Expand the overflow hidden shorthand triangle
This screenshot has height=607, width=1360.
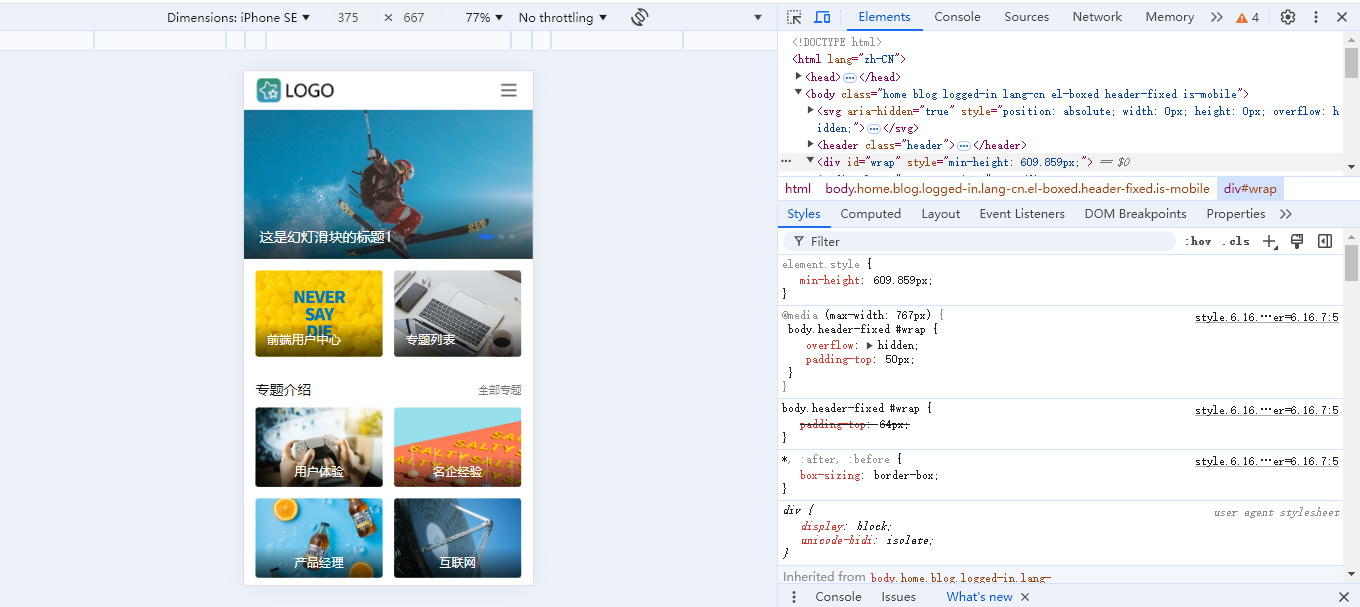(x=869, y=345)
